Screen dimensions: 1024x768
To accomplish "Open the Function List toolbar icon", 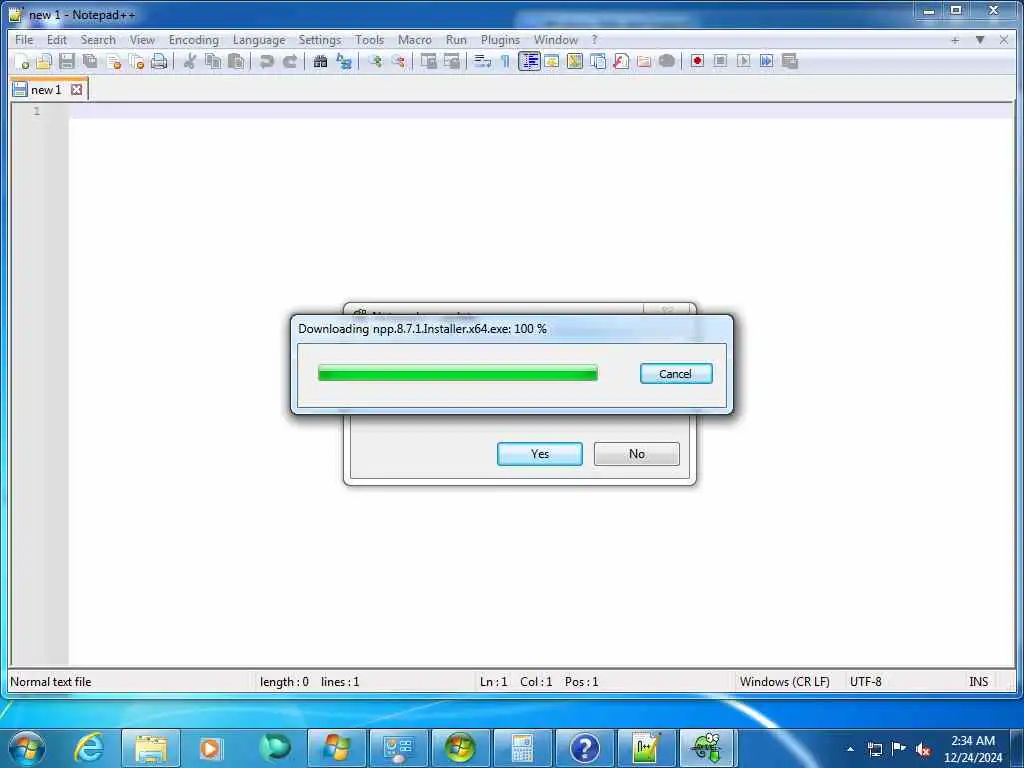I will (621, 61).
